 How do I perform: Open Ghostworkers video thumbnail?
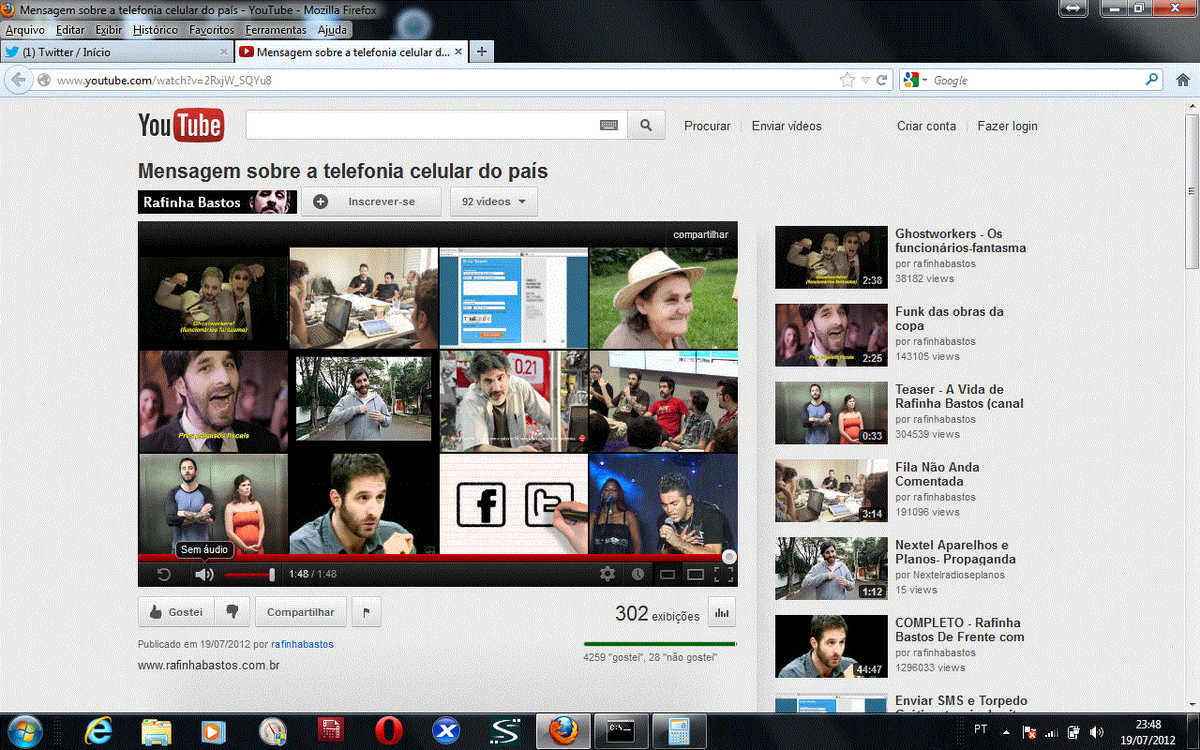click(831, 257)
